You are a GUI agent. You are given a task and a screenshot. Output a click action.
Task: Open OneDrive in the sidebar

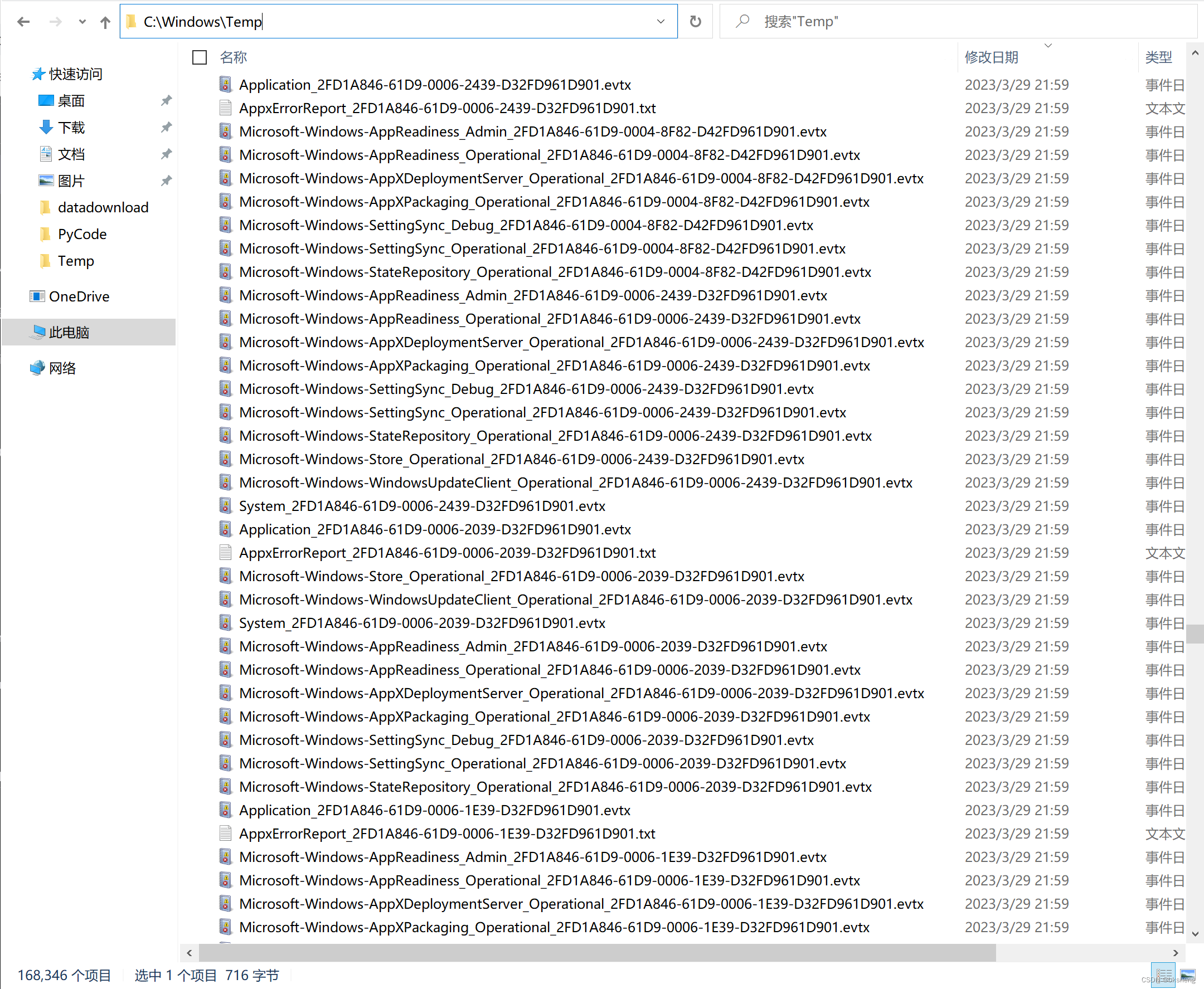tap(79, 296)
